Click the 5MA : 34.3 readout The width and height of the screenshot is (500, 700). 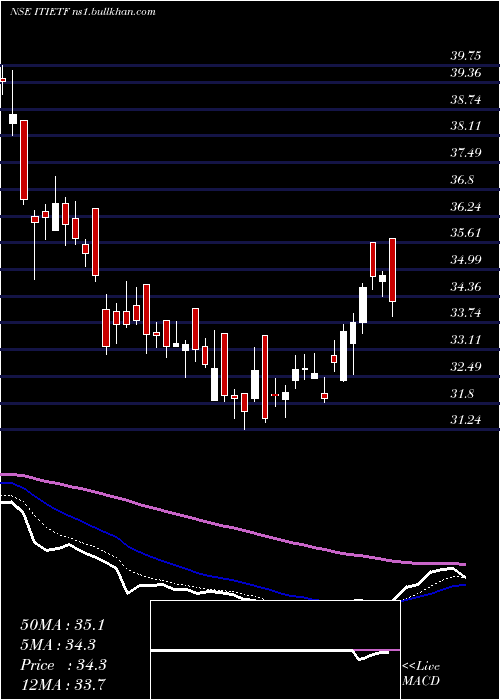58,645
